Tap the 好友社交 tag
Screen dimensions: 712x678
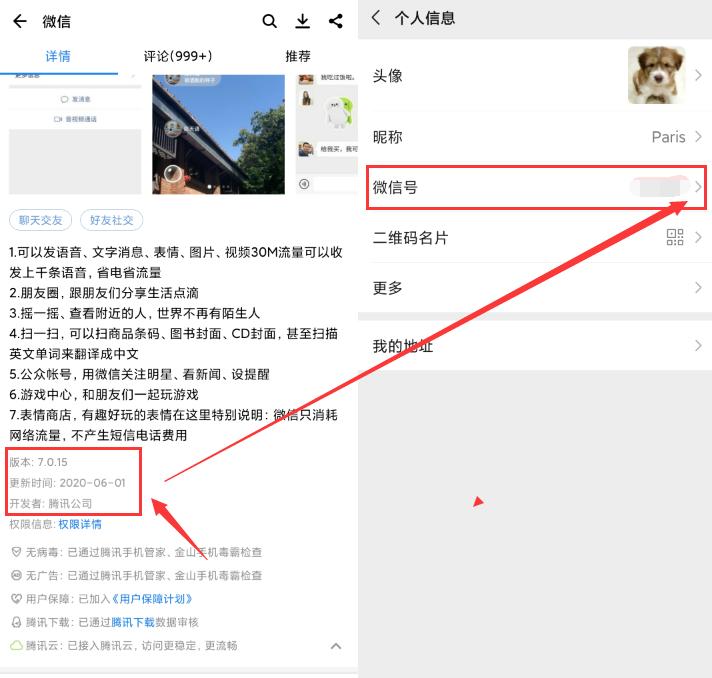pos(112,220)
